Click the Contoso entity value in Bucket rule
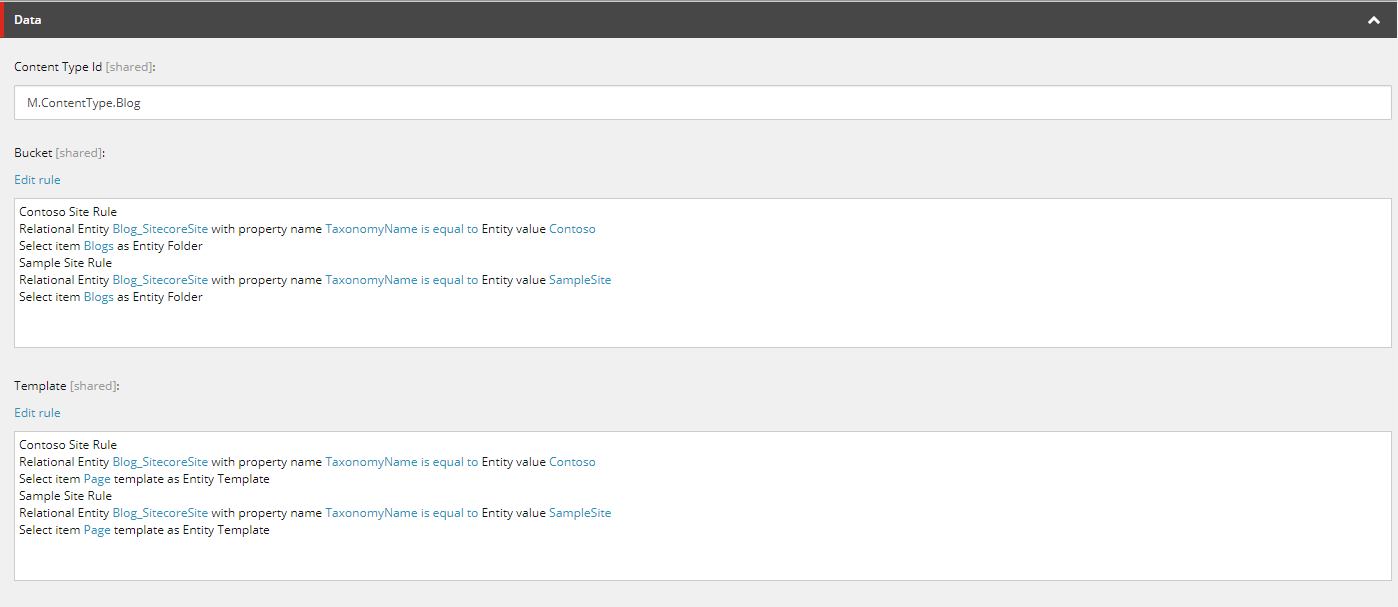 click(x=572, y=229)
